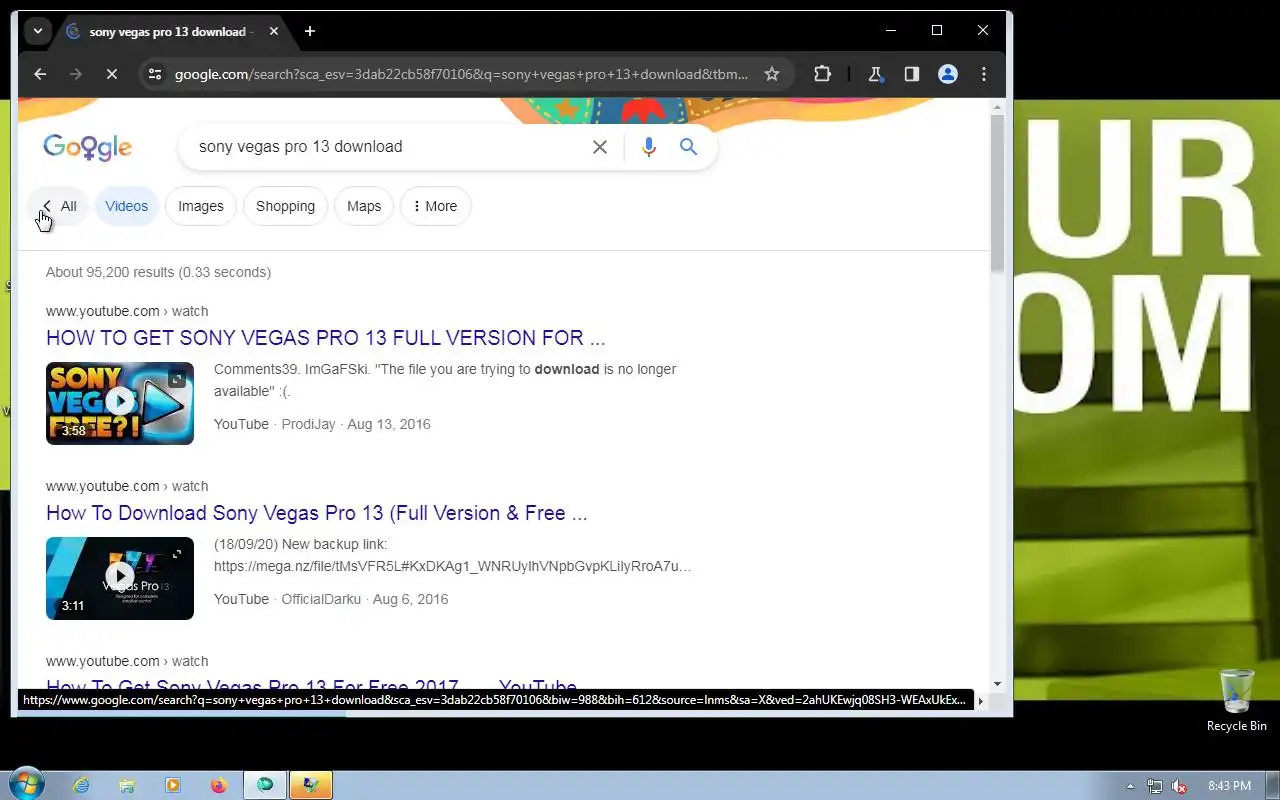Screen dimensions: 1280x800
Task: Switch to Maps results
Action: coord(364,206)
